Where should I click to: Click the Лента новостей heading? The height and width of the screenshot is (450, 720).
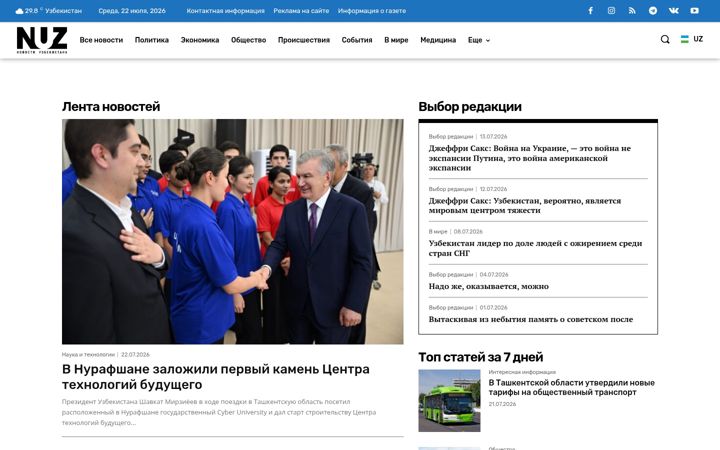click(111, 107)
